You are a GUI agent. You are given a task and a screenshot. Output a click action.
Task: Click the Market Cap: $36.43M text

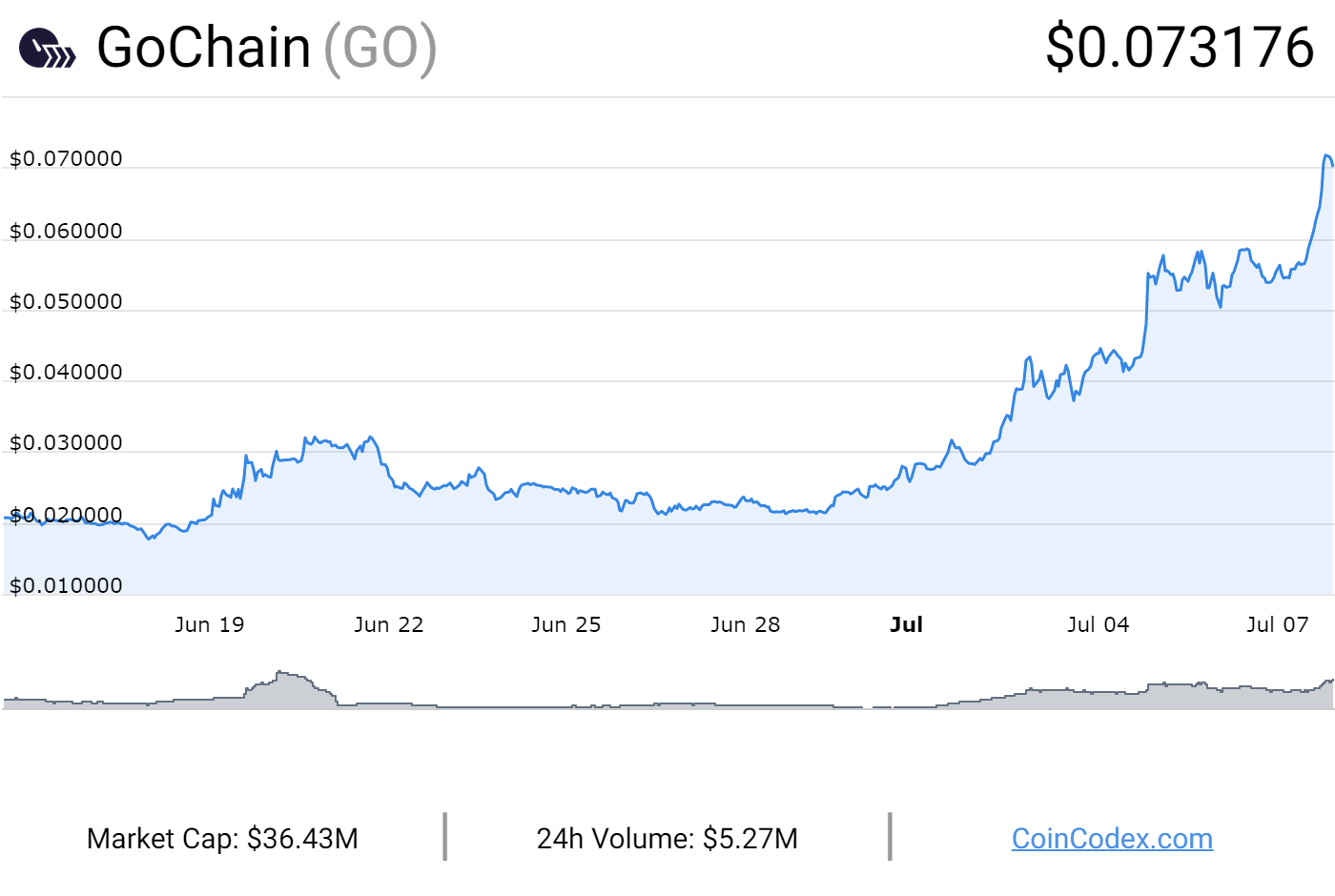click(222, 839)
